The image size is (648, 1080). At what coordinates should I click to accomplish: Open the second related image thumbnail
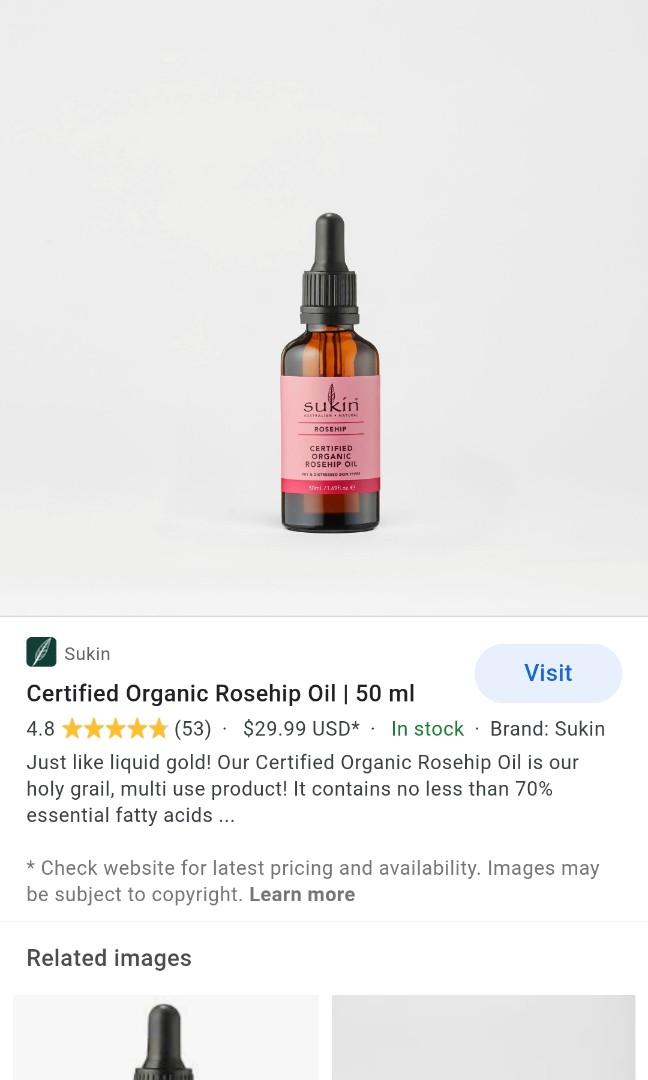pyautogui.click(x=483, y=1037)
